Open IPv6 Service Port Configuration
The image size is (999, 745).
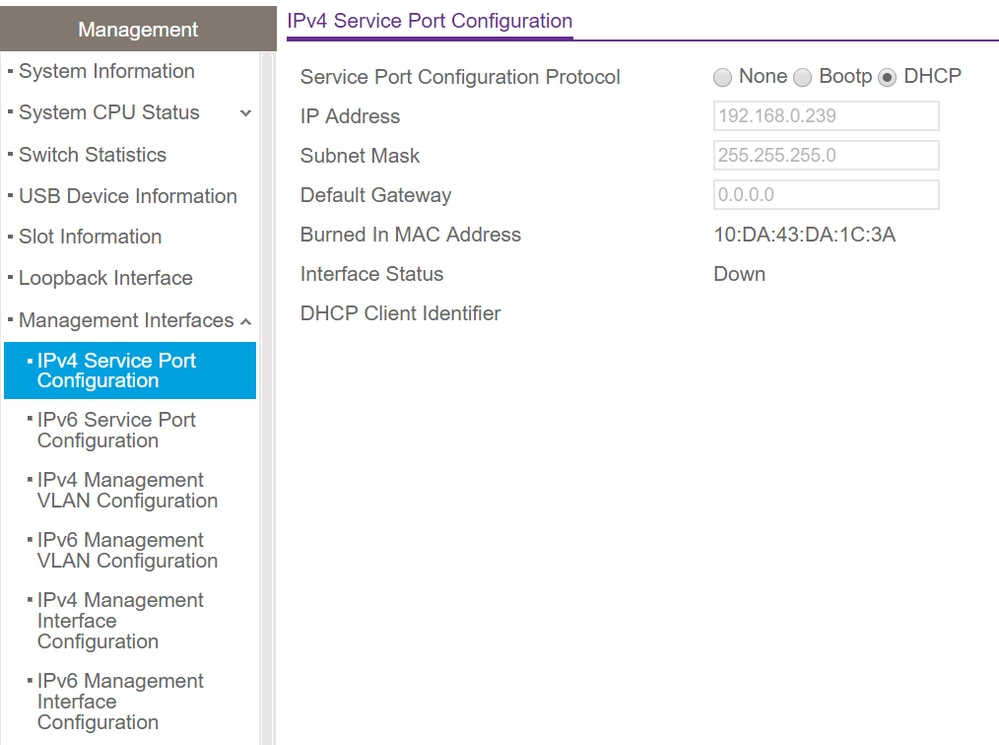[116, 430]
